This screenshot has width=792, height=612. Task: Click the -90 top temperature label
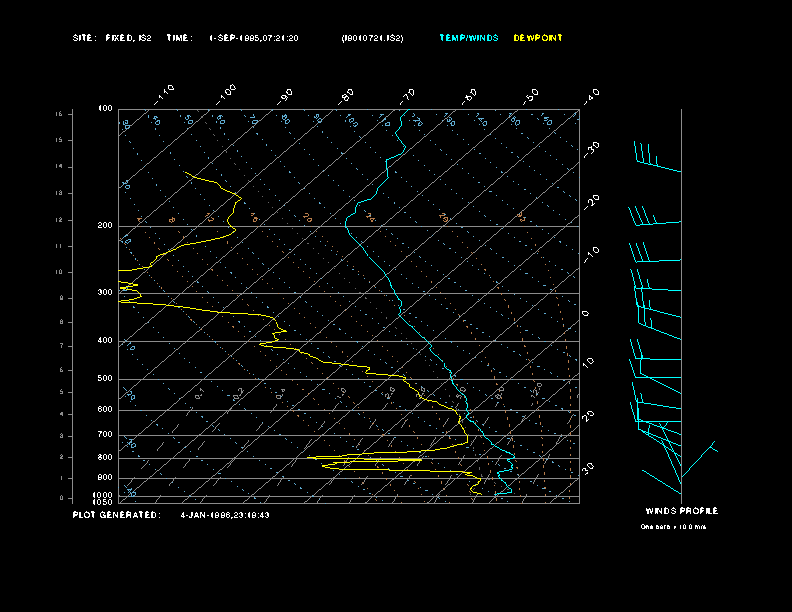(x=285, y=96)
